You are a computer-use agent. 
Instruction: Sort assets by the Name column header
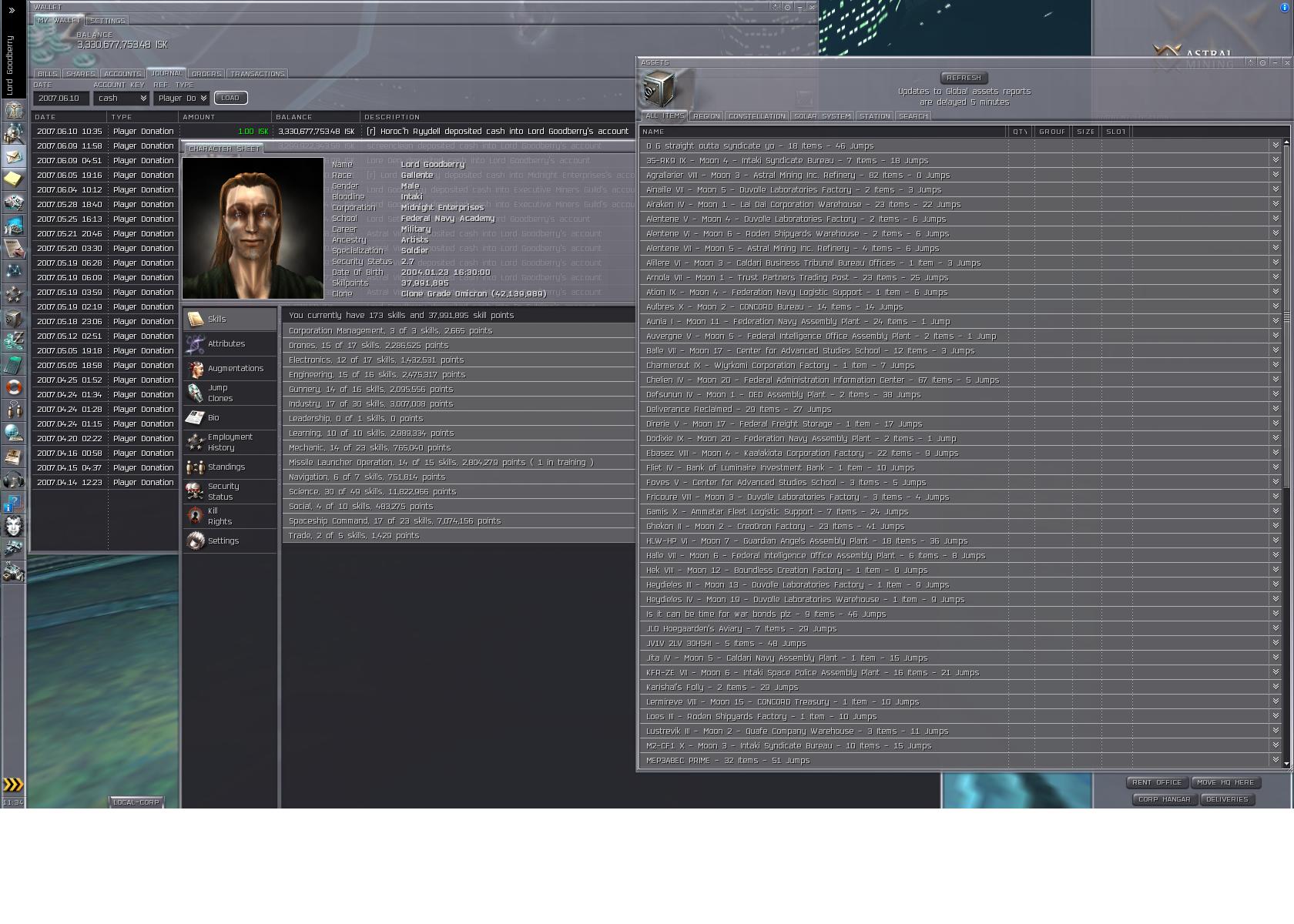[823, 132]
